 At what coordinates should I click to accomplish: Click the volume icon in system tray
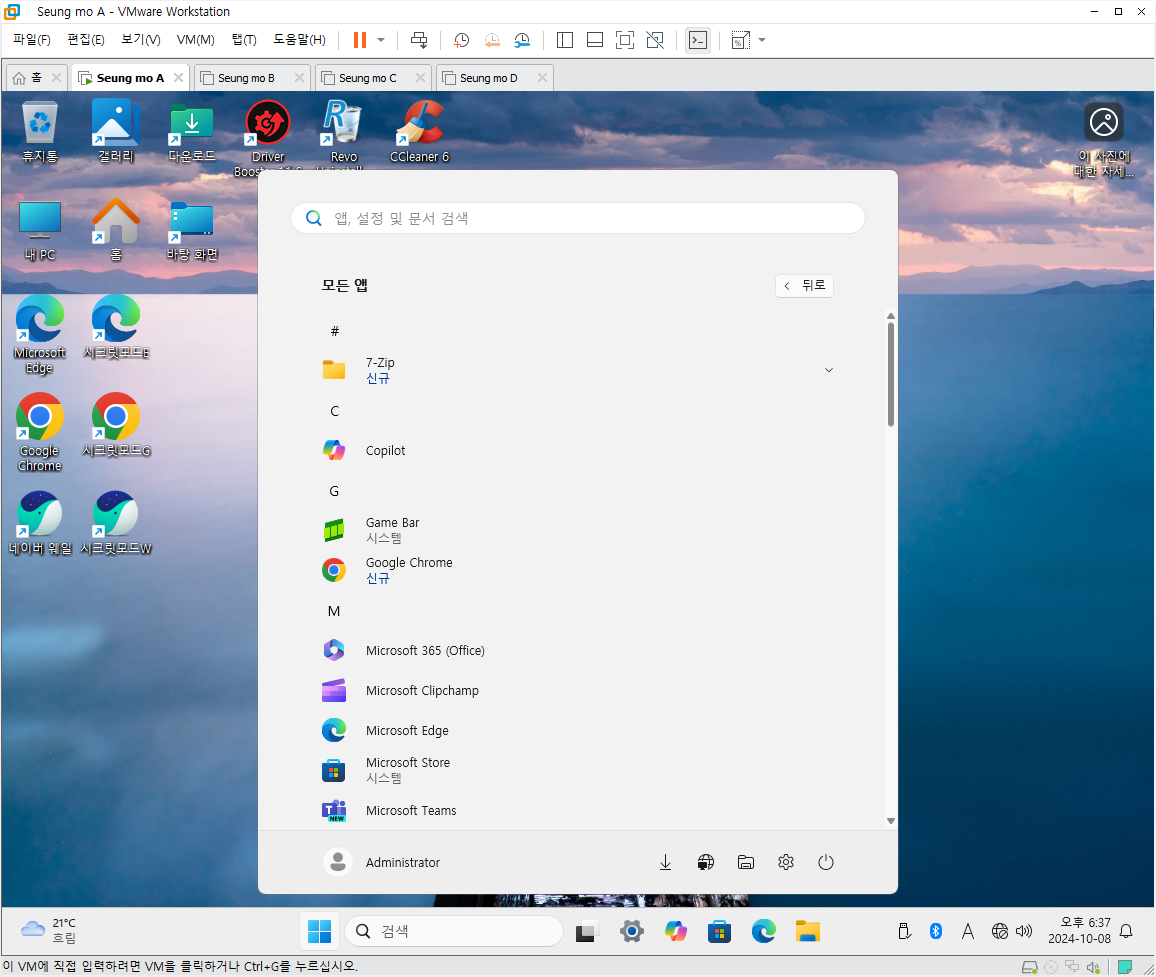1024,931
